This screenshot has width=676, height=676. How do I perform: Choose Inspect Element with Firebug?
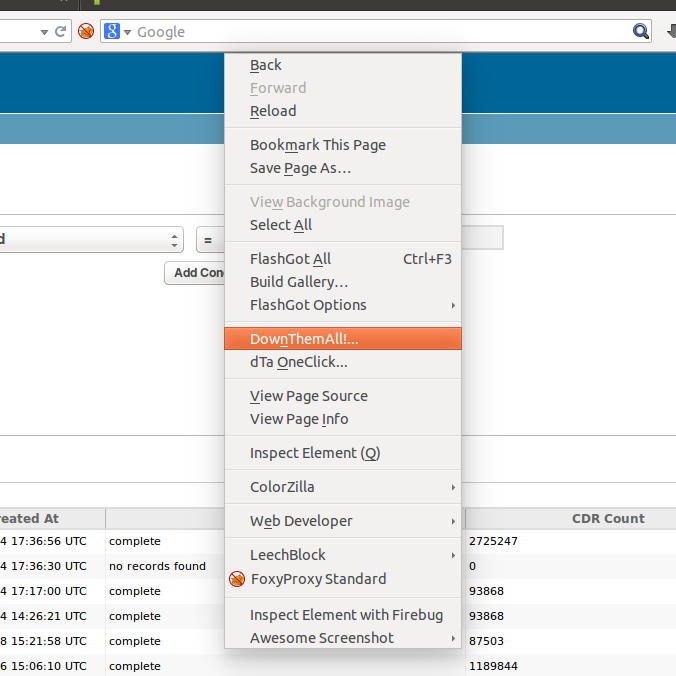coord(343,615)
